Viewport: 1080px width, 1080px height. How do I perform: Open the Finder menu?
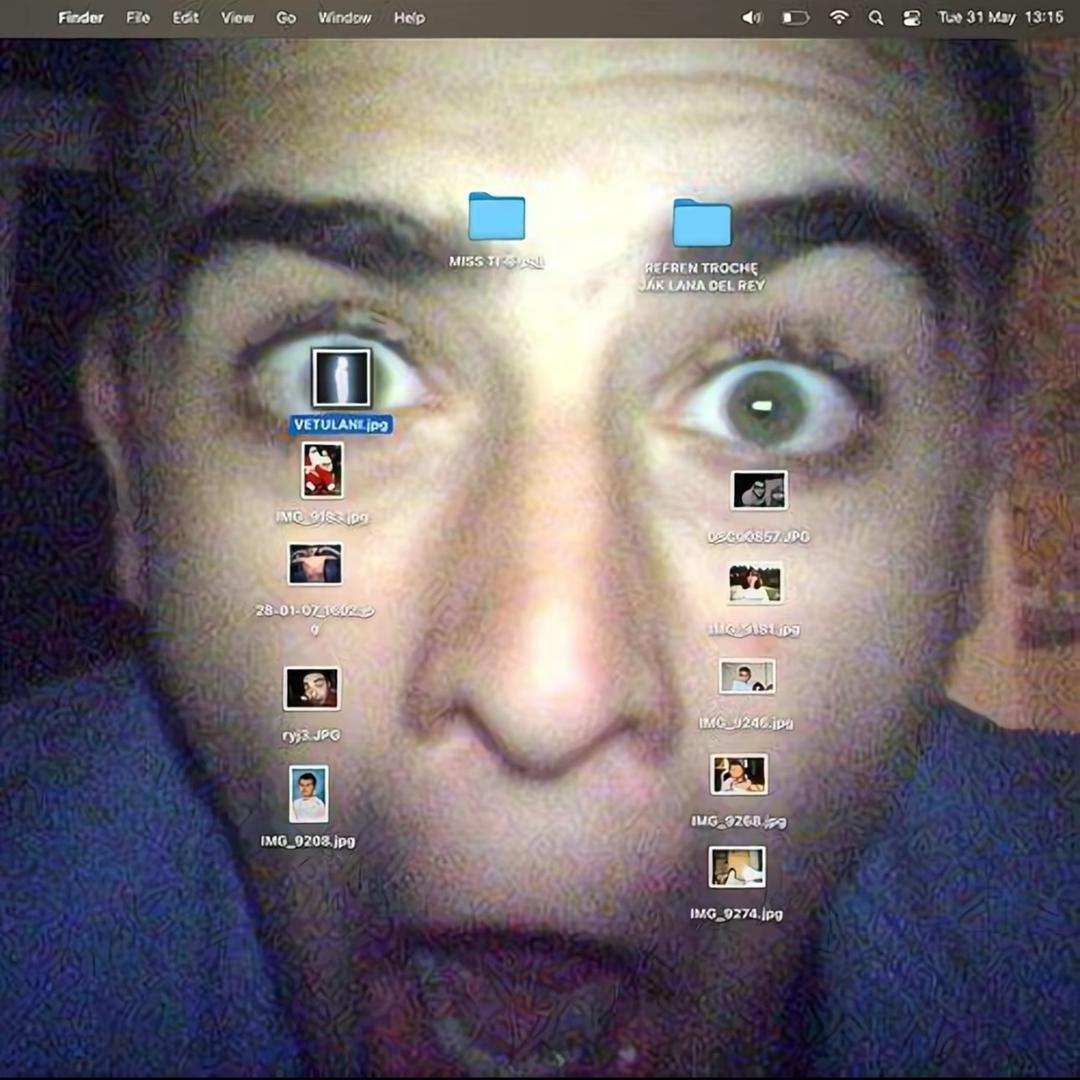80,18
